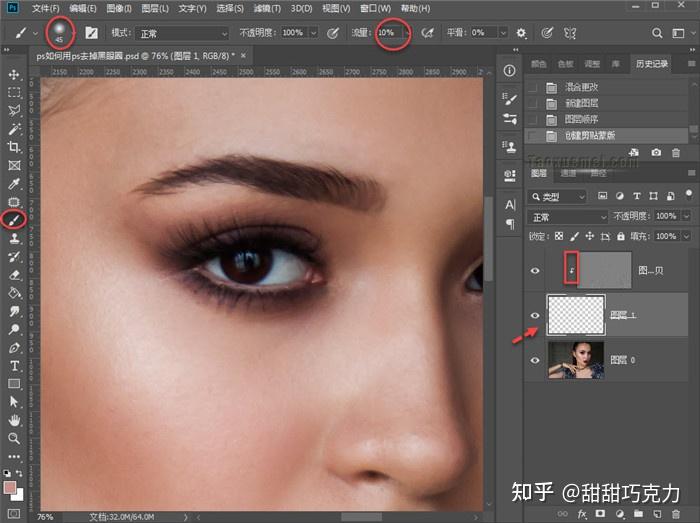Image resolution: width=700 pixels, height=523 pixels.
Task: Select 新建图层 history state
Action: [606, 103]
